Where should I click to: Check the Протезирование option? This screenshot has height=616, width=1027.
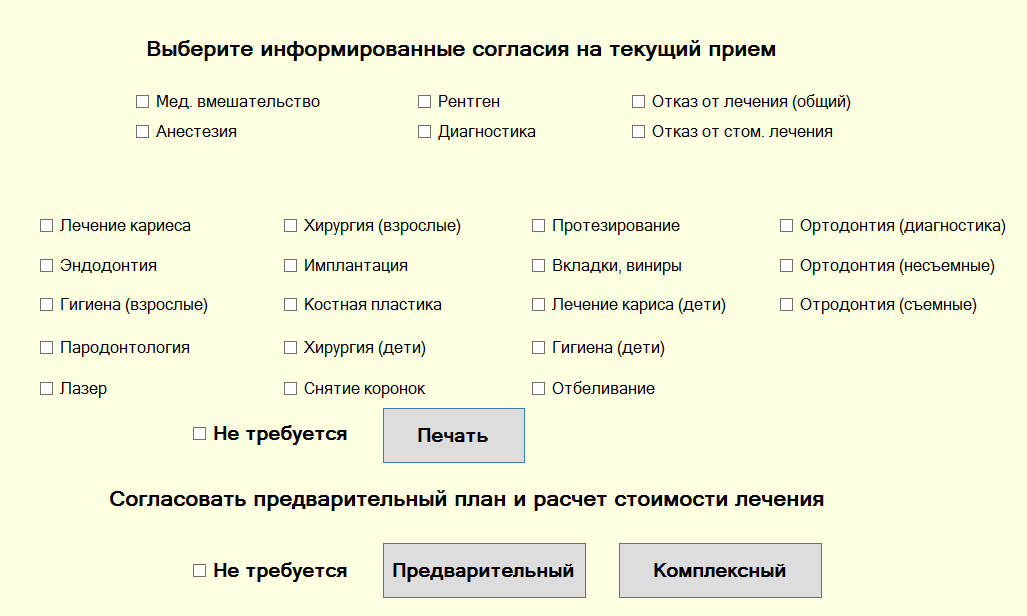pyautogui.click(x=538, y=226)
